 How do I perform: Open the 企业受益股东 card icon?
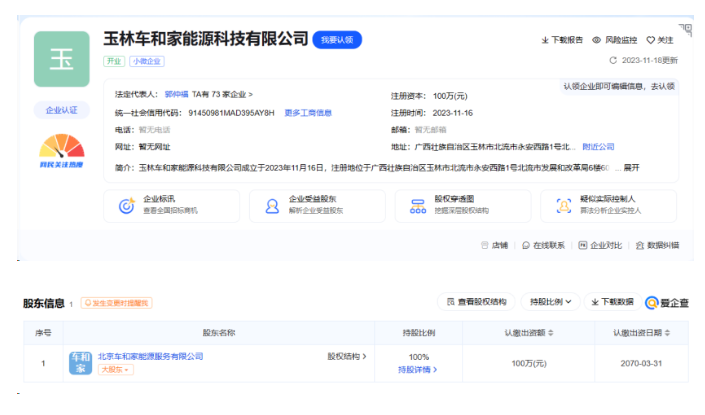point(272,206)
